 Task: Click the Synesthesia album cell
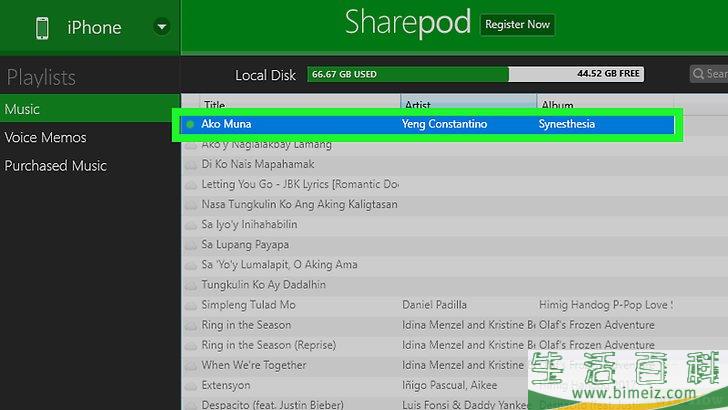(x=566, y=124)
